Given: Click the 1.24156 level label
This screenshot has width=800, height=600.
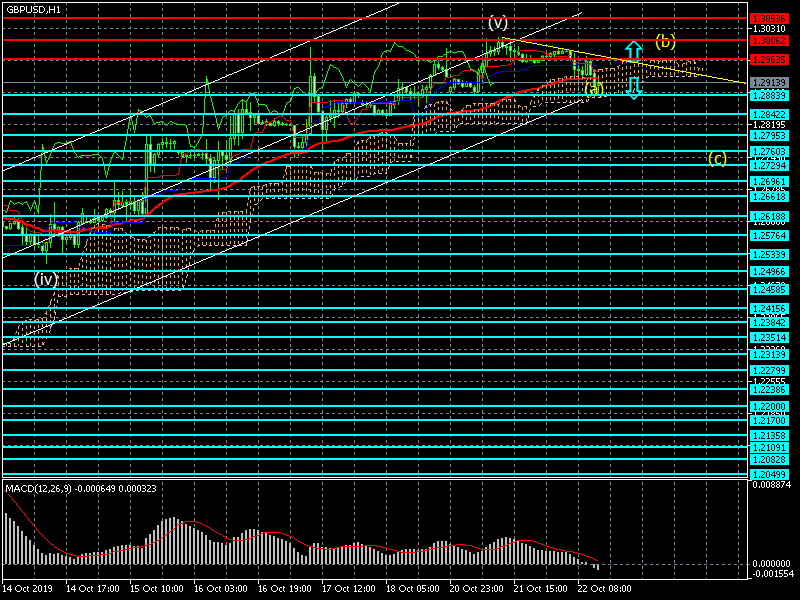Looking at the screenshot, I should click(769, 309).
